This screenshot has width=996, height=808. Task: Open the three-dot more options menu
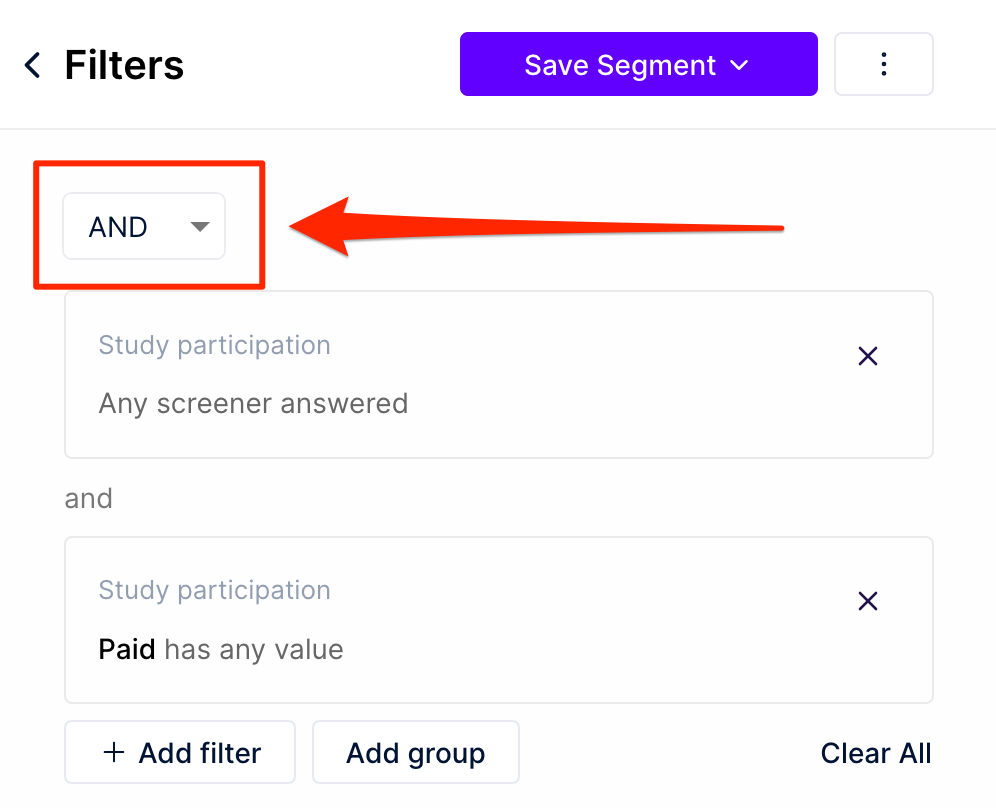tap(883, 64)
